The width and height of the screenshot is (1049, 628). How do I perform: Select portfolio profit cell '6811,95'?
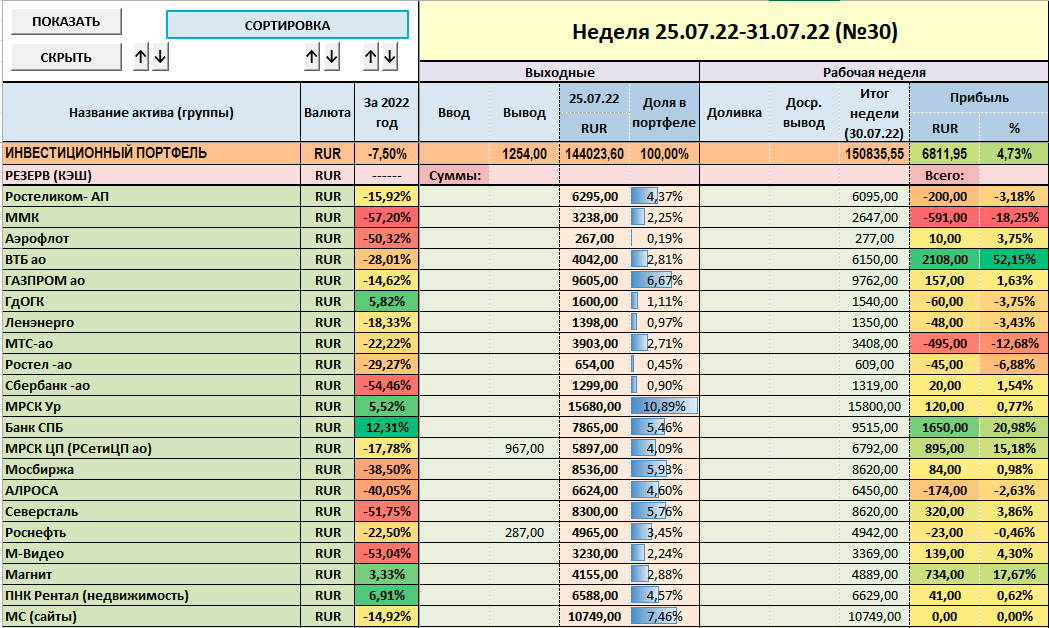pos(944,154)
